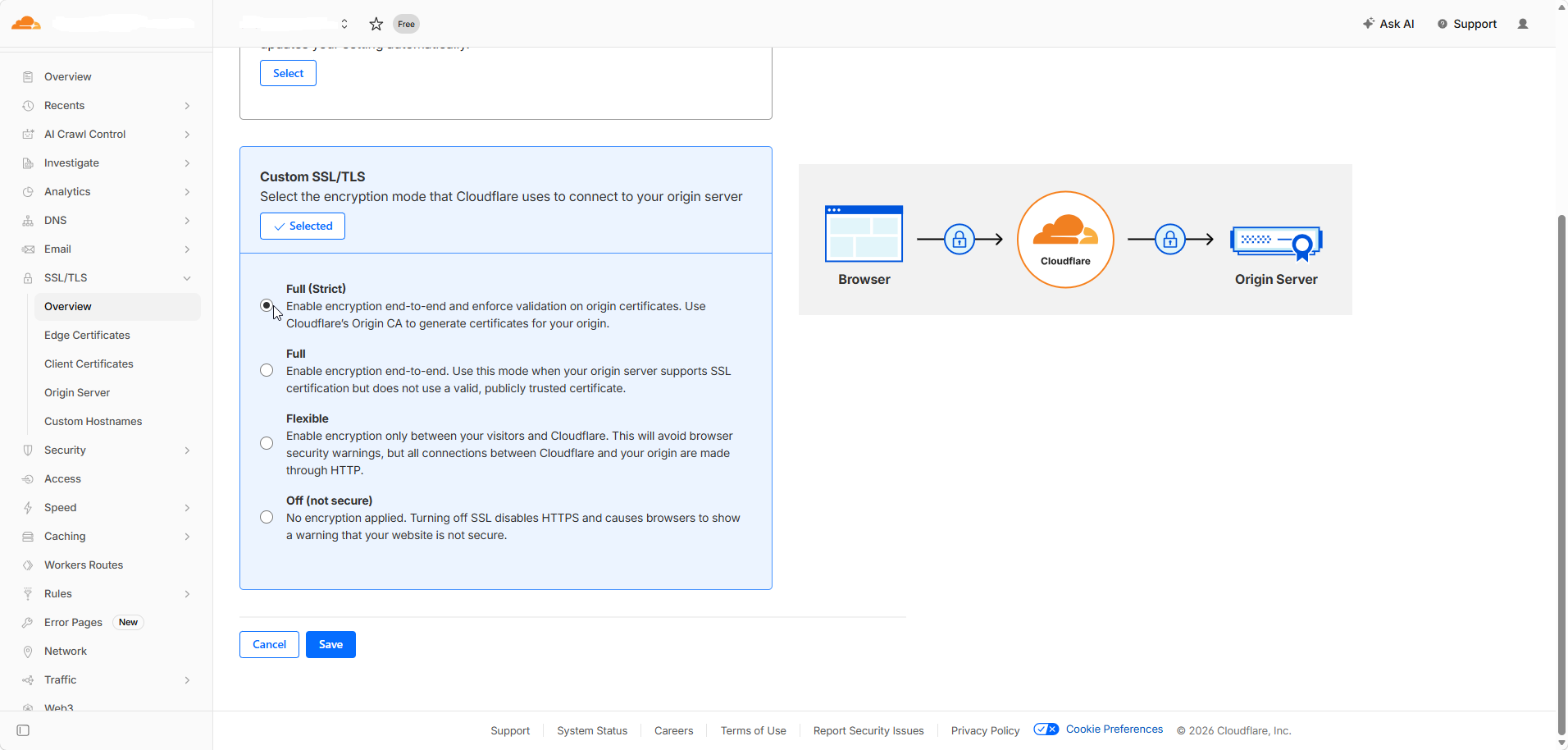Open the account switcher arrows

pos(344,24)
